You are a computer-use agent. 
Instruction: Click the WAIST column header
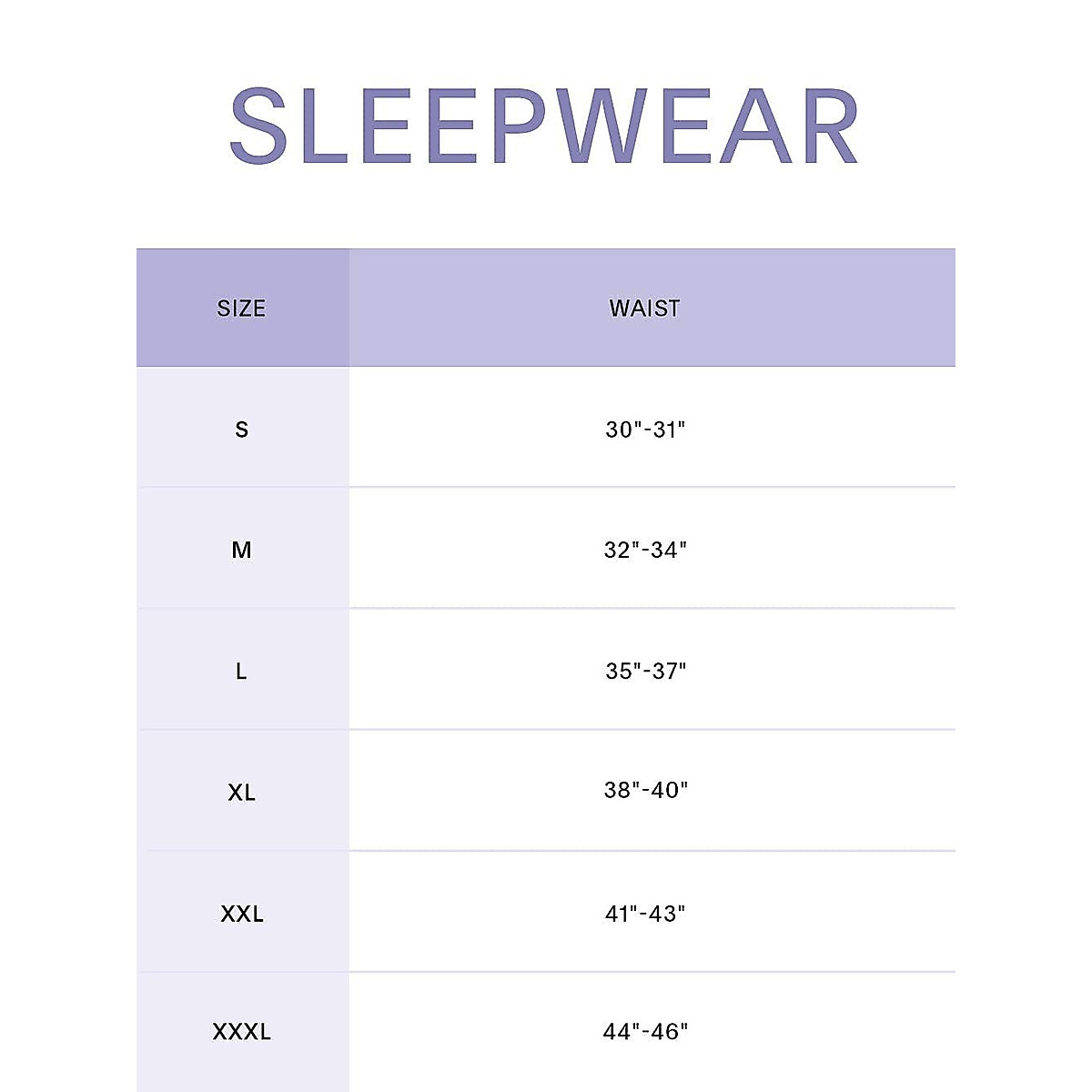[644, 308]
